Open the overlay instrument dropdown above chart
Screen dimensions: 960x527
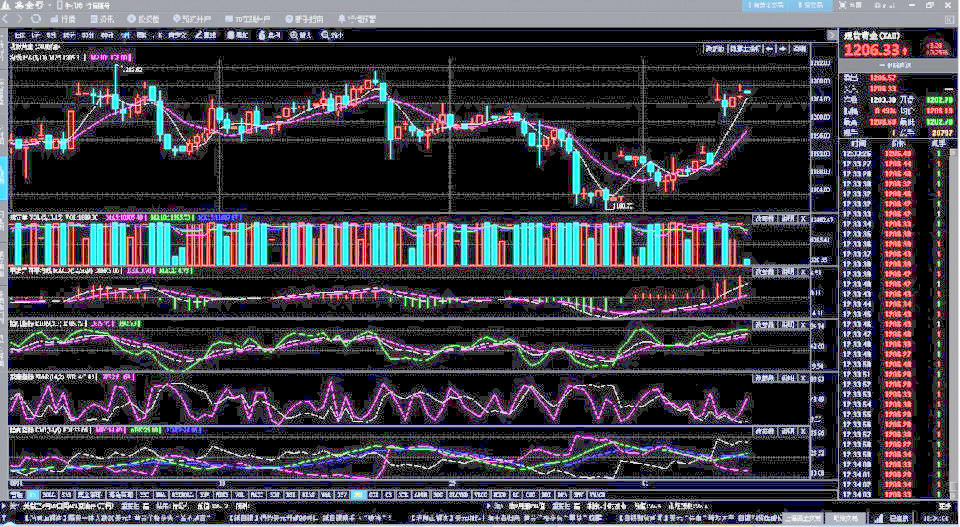click(x=744, y=48)
